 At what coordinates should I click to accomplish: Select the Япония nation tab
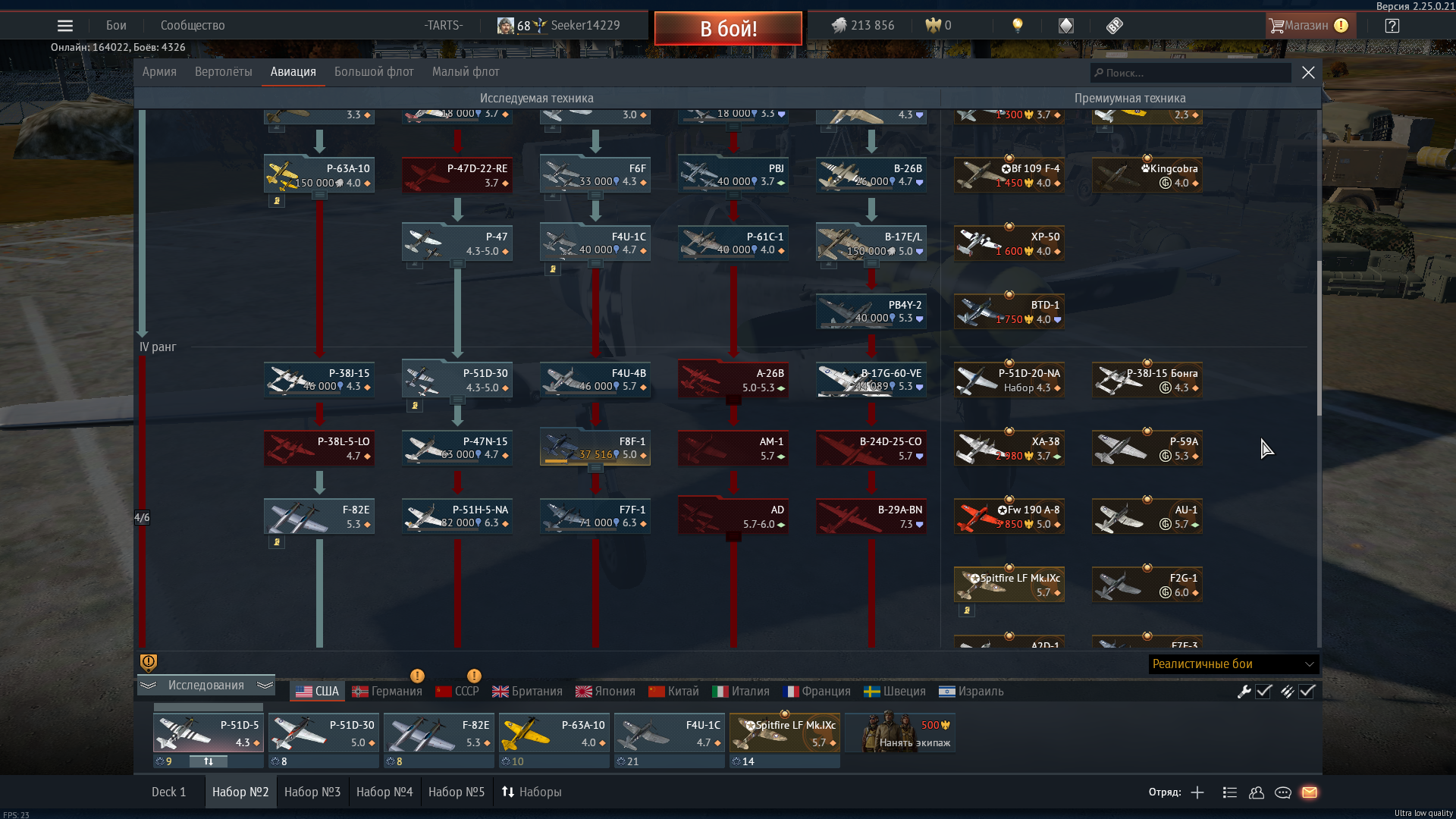pos(605,692)
